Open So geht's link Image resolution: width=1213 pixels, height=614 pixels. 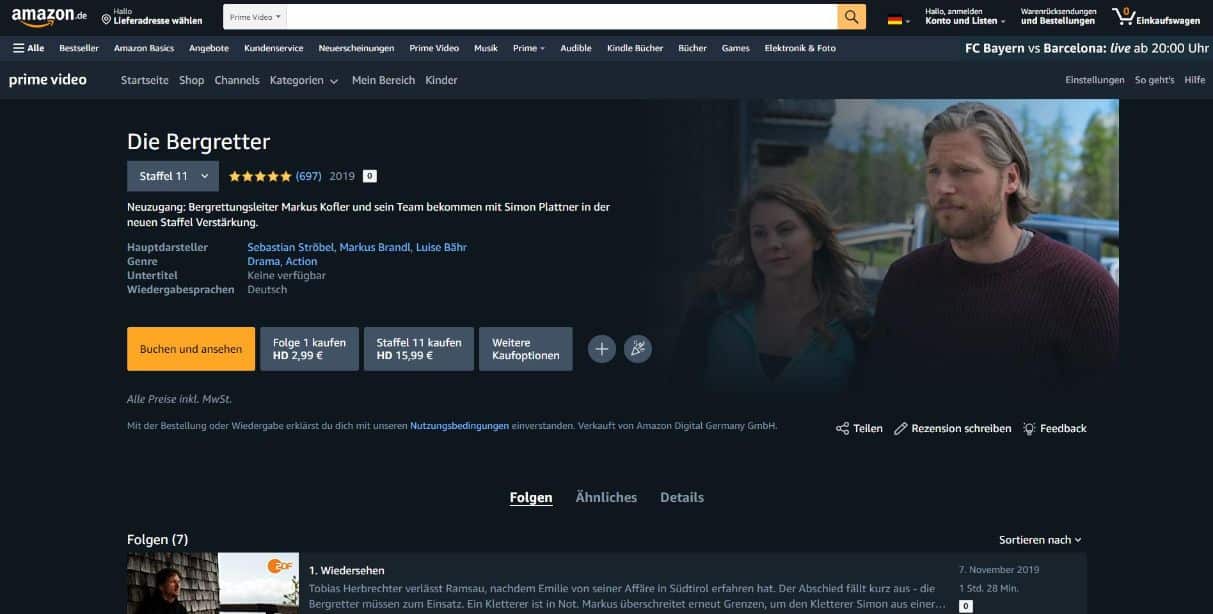(1154, 80)
